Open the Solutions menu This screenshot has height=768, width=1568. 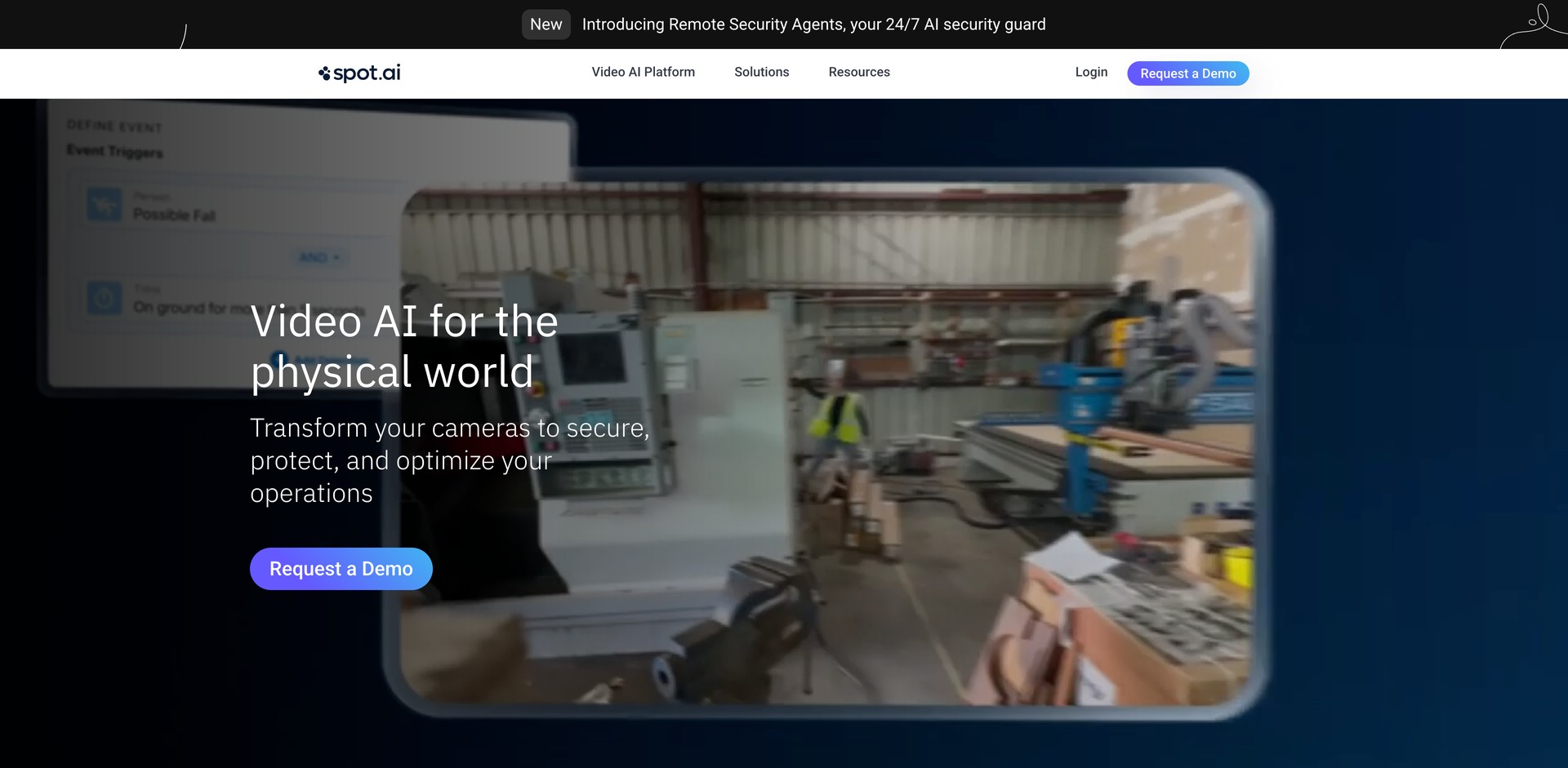click(x=762, y=72)
